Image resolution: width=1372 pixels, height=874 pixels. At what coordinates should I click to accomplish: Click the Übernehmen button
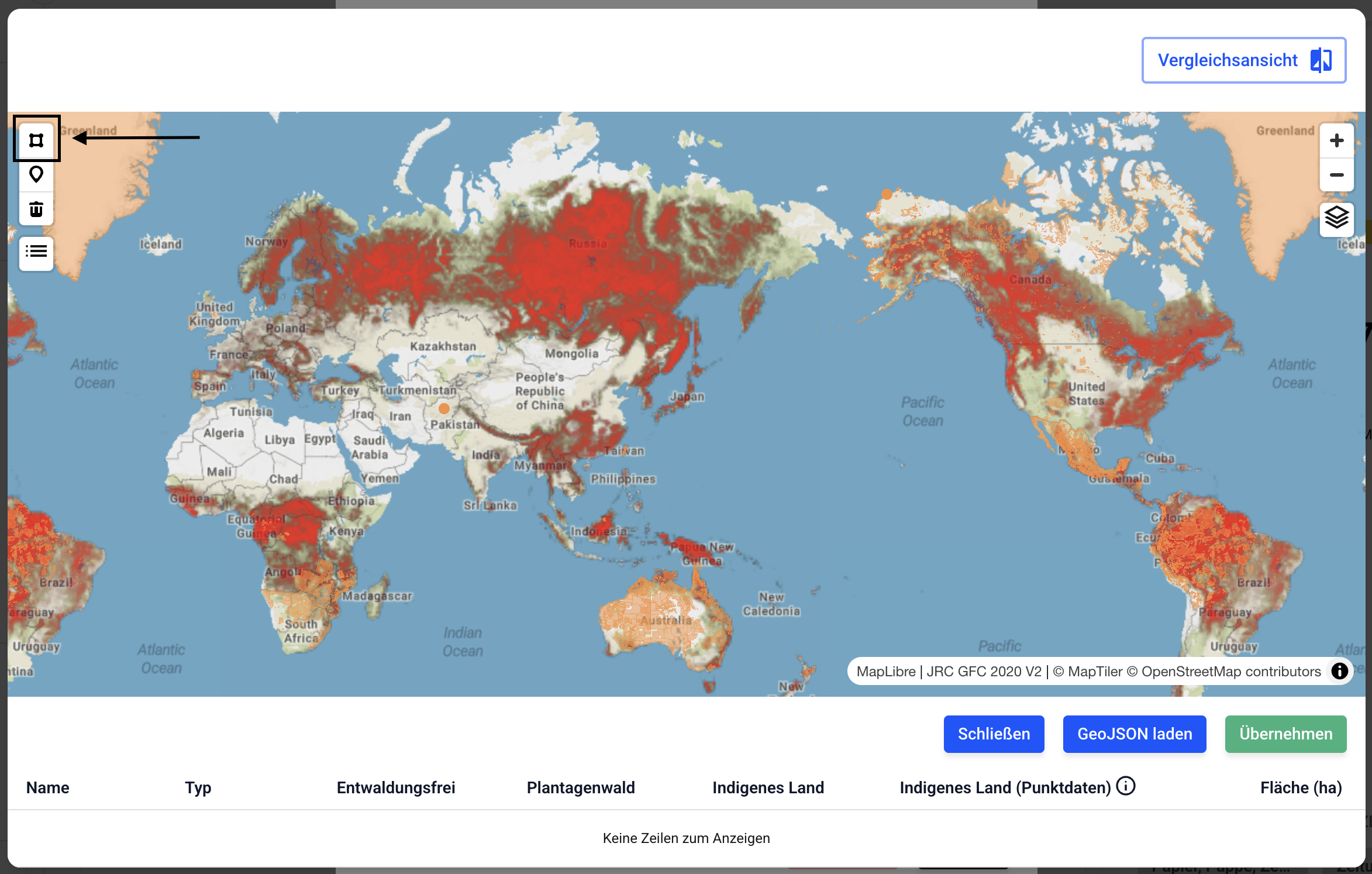tap(1285, 734)
